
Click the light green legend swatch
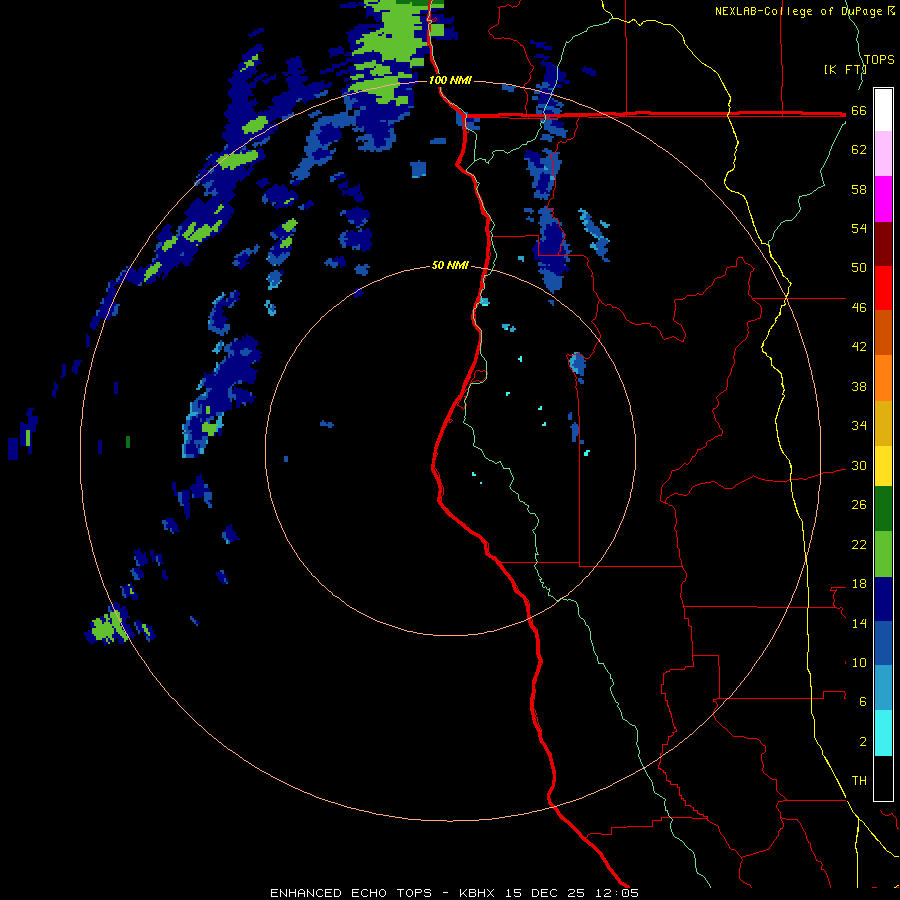pos(883,554)
